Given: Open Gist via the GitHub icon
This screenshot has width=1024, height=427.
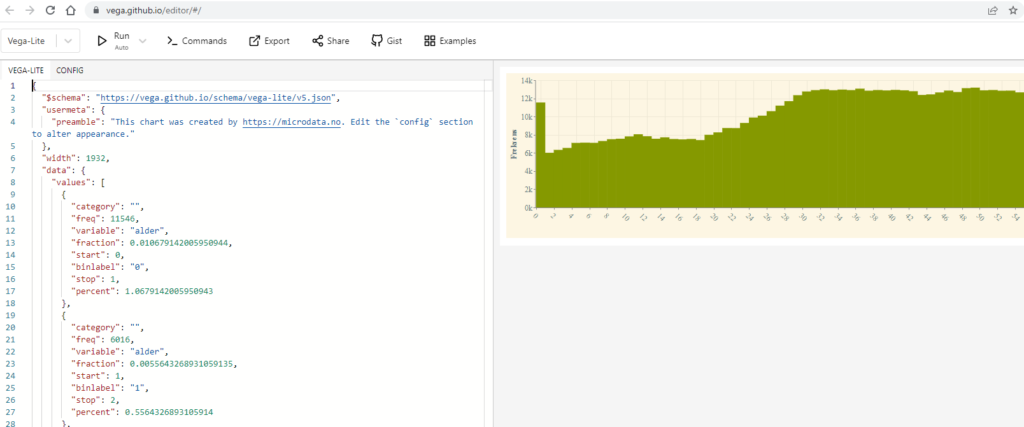Looking at the screenshot, I should click(x=376, y=41).
